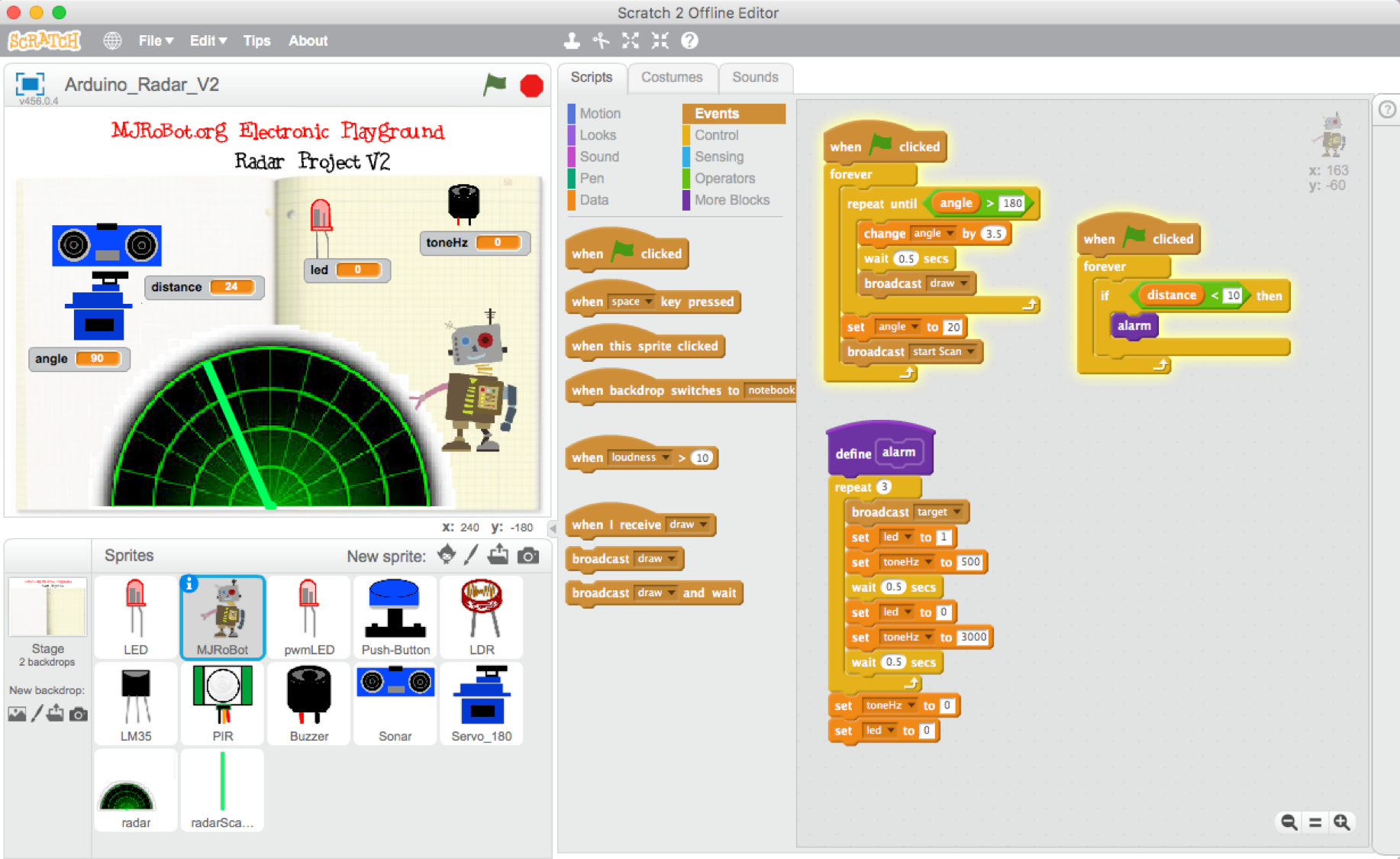The image size is (1400, 859).
Task: Zoom in on the scripts area
Action: [1342, 822]
